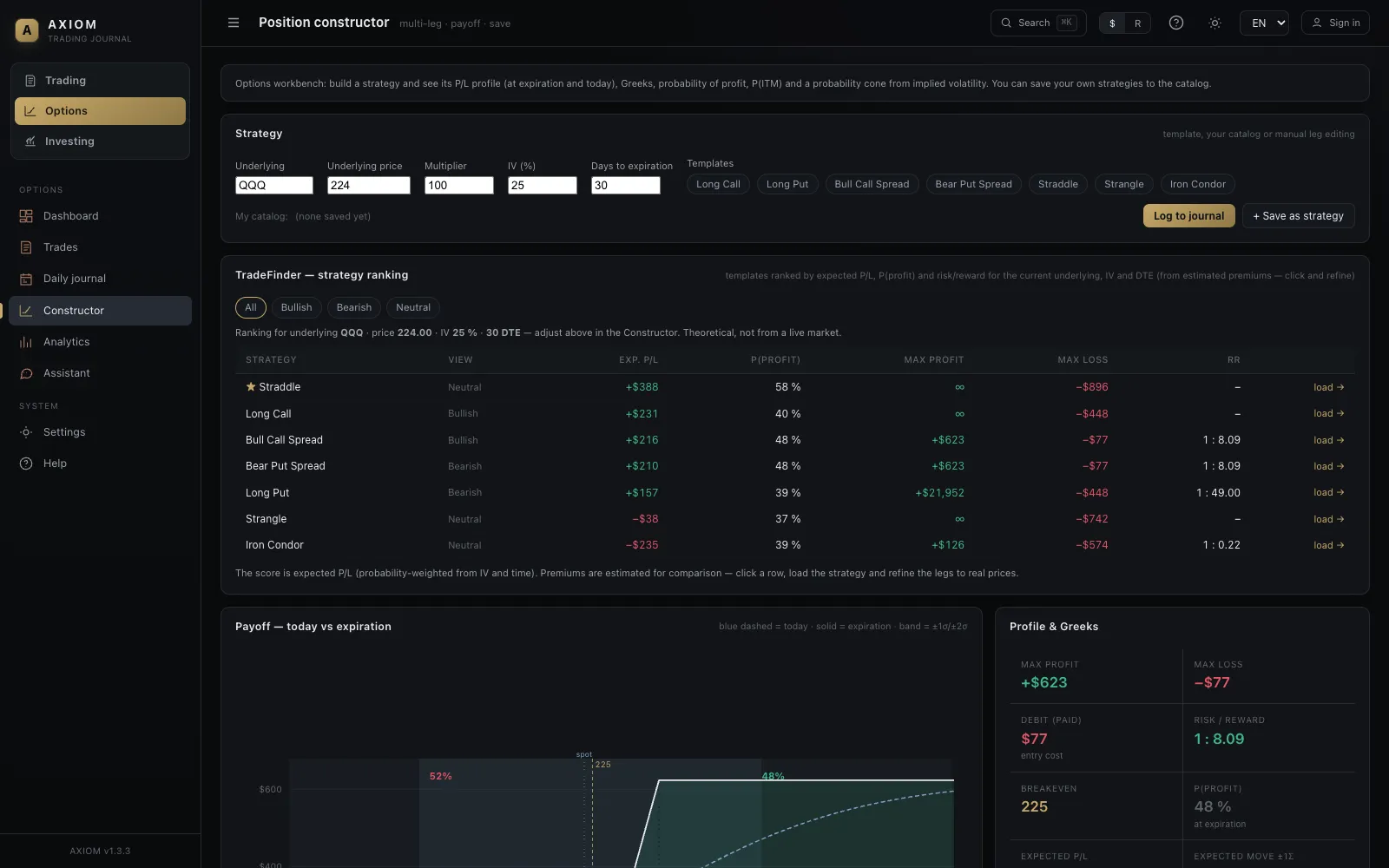Viewport: 1389px width, 868px height.
Task: Apply the Bear Put Spread template
Action: [x=973, y=184]
